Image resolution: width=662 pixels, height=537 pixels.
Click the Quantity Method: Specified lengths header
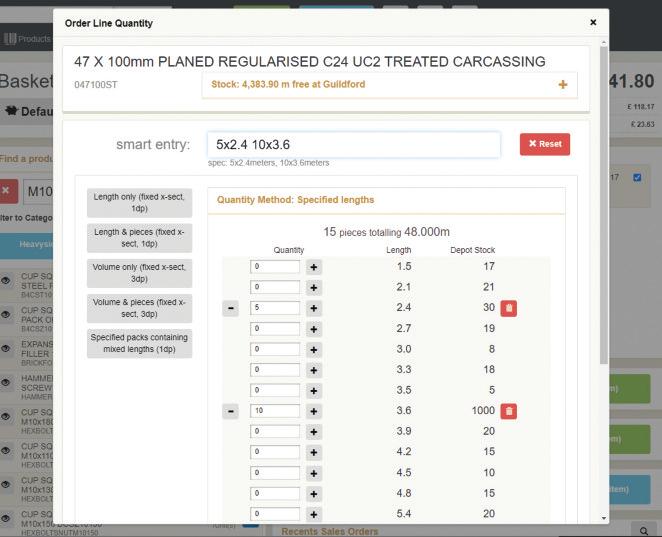pos(296,200)
